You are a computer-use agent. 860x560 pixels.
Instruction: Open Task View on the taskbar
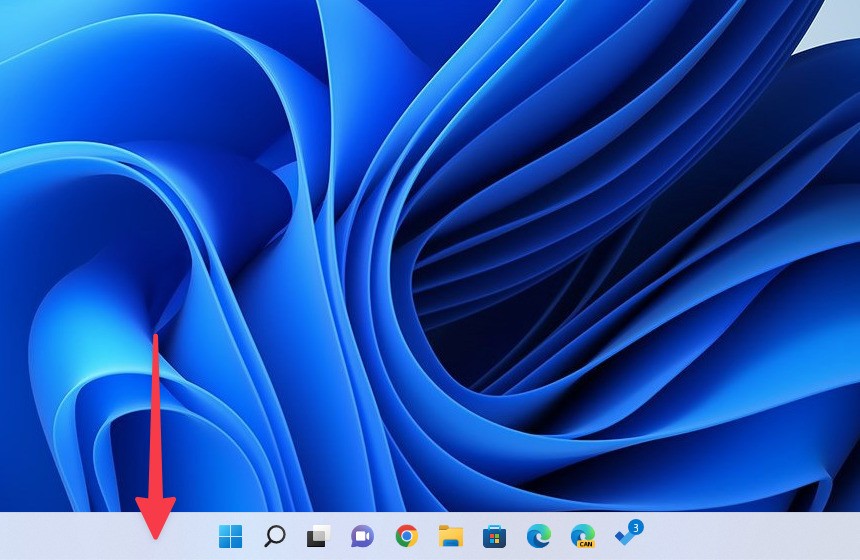coord(318,536)
